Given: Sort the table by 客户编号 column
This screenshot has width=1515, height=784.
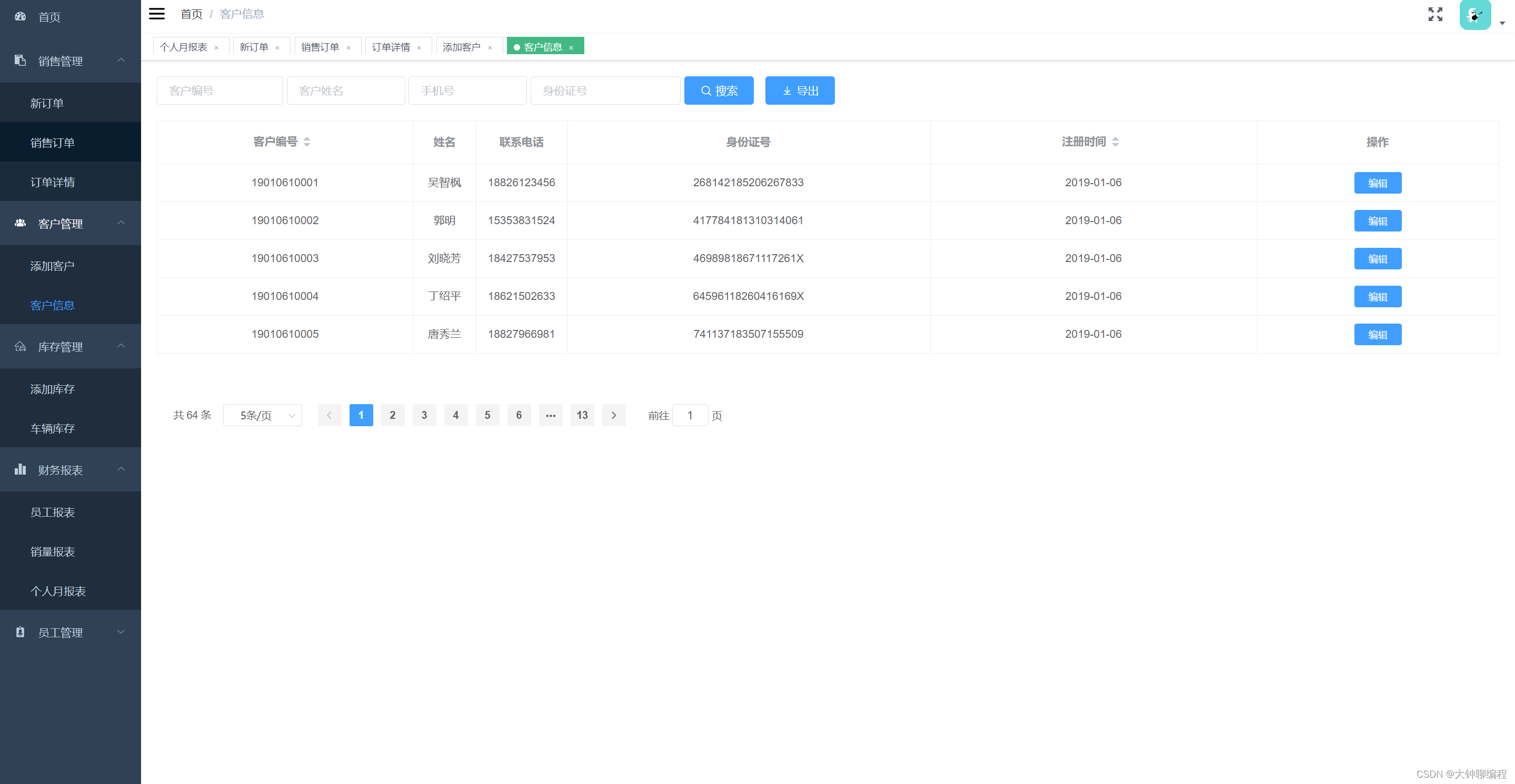Looking at the screenshot, I should 306,142.
